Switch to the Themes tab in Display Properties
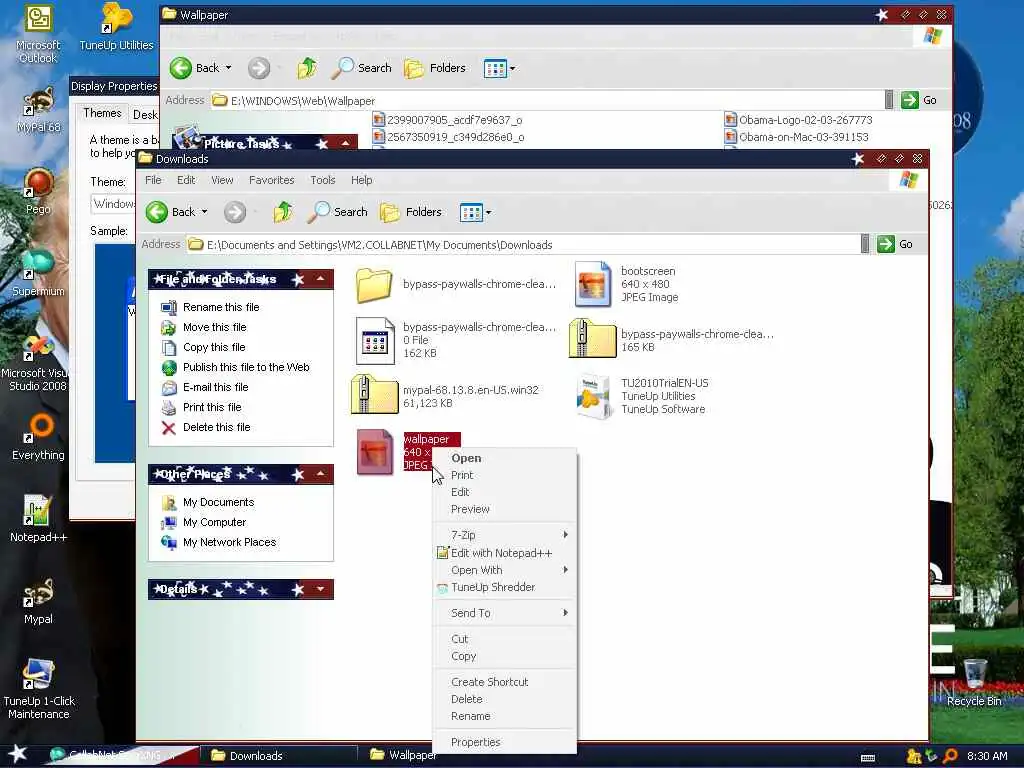 102,114
